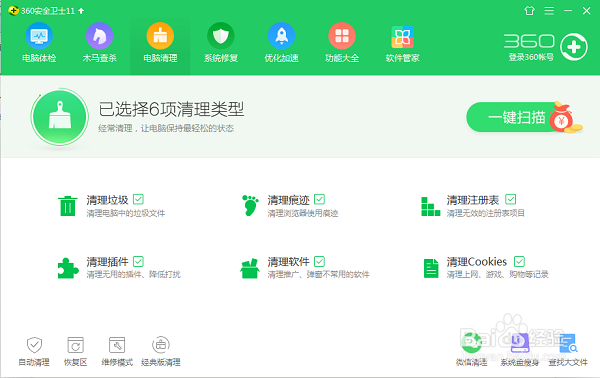Click the 清理软件 box icon
The width and height of the screenshot is (600, 378).
coord(250,269)
